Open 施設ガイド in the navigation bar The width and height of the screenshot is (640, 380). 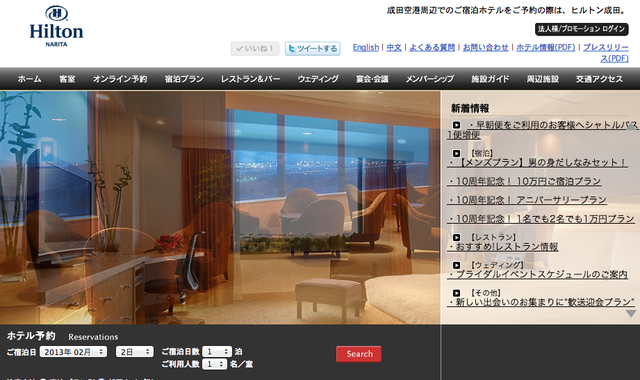pos(490,79)
